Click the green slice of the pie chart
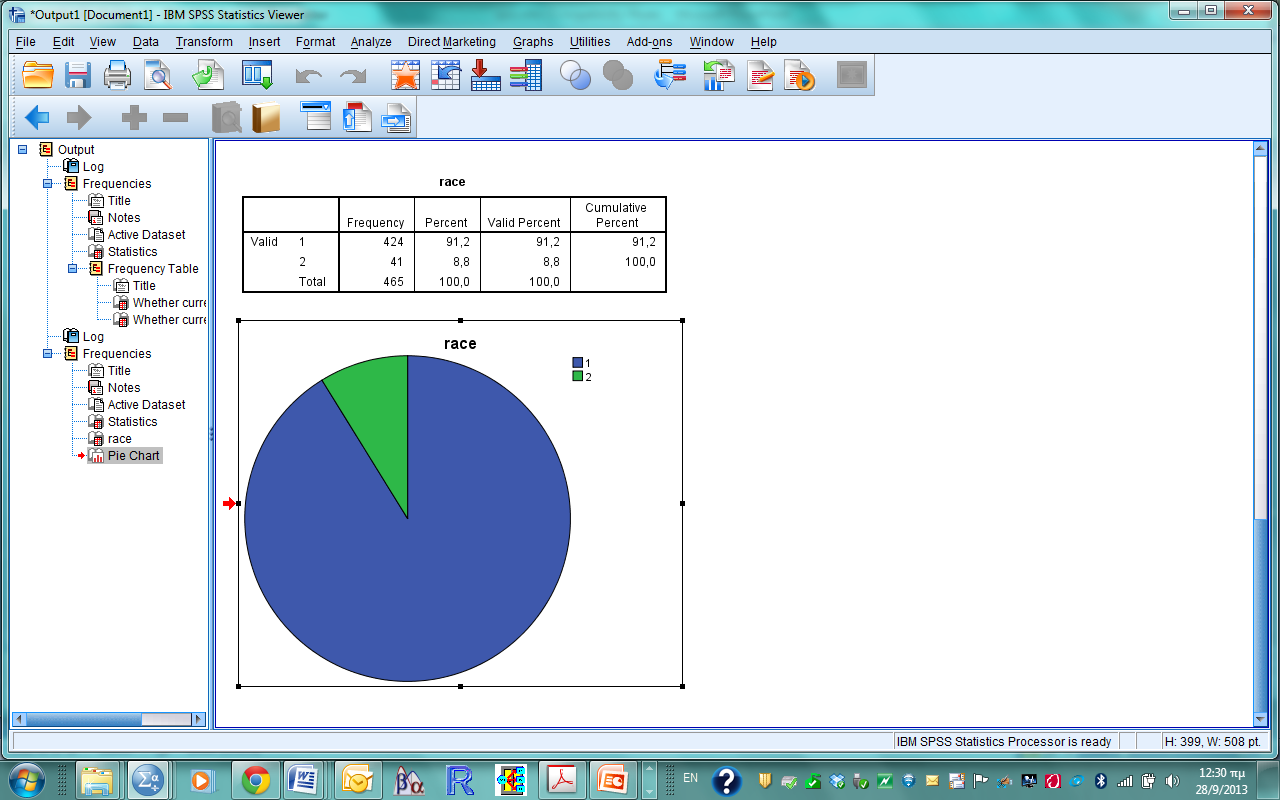 pos(375,415)
